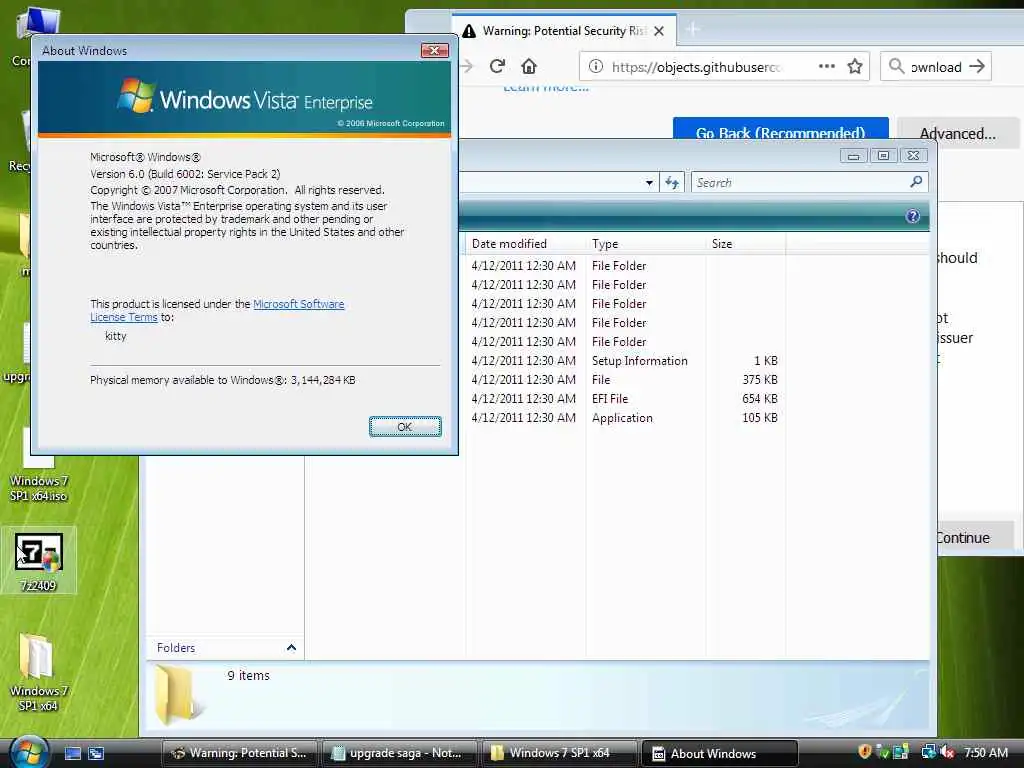Select the Warning: Potential Security Risk tab
Viewport: 1024px width, 768px height.
pos(564,31)
